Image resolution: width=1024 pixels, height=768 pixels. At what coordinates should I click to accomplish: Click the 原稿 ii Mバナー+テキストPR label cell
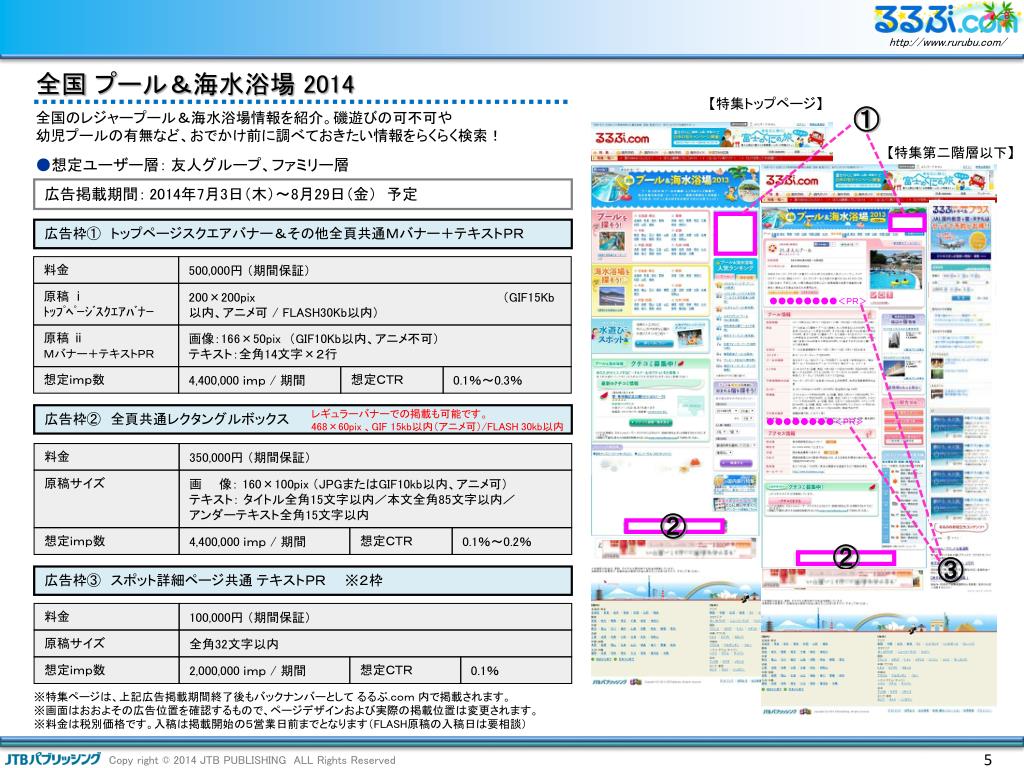106,345
